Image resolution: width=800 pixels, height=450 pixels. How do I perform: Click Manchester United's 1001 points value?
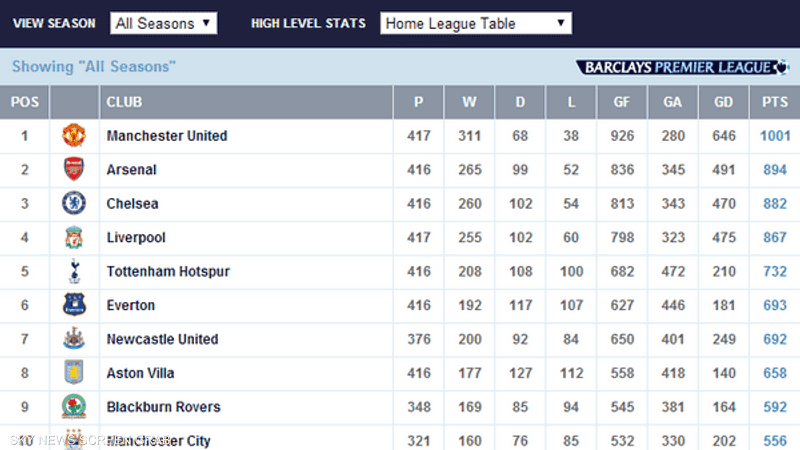(x=775, y=136)
